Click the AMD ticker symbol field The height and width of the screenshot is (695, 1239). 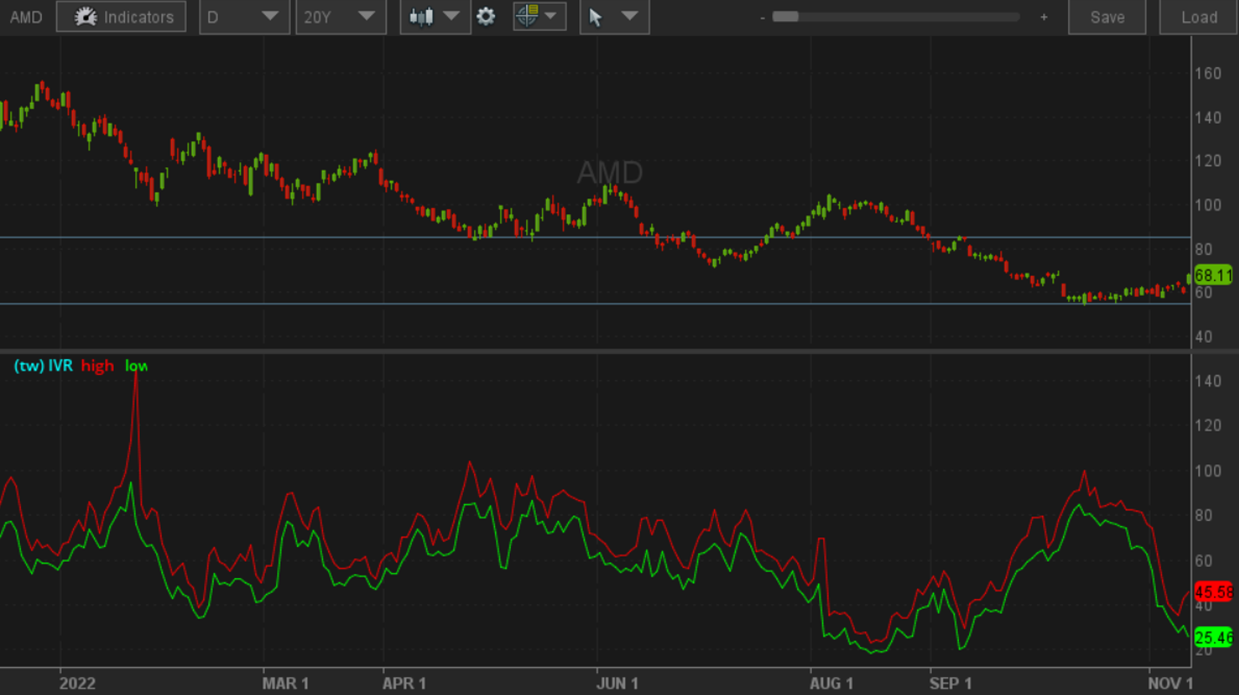tap(26, 17)
